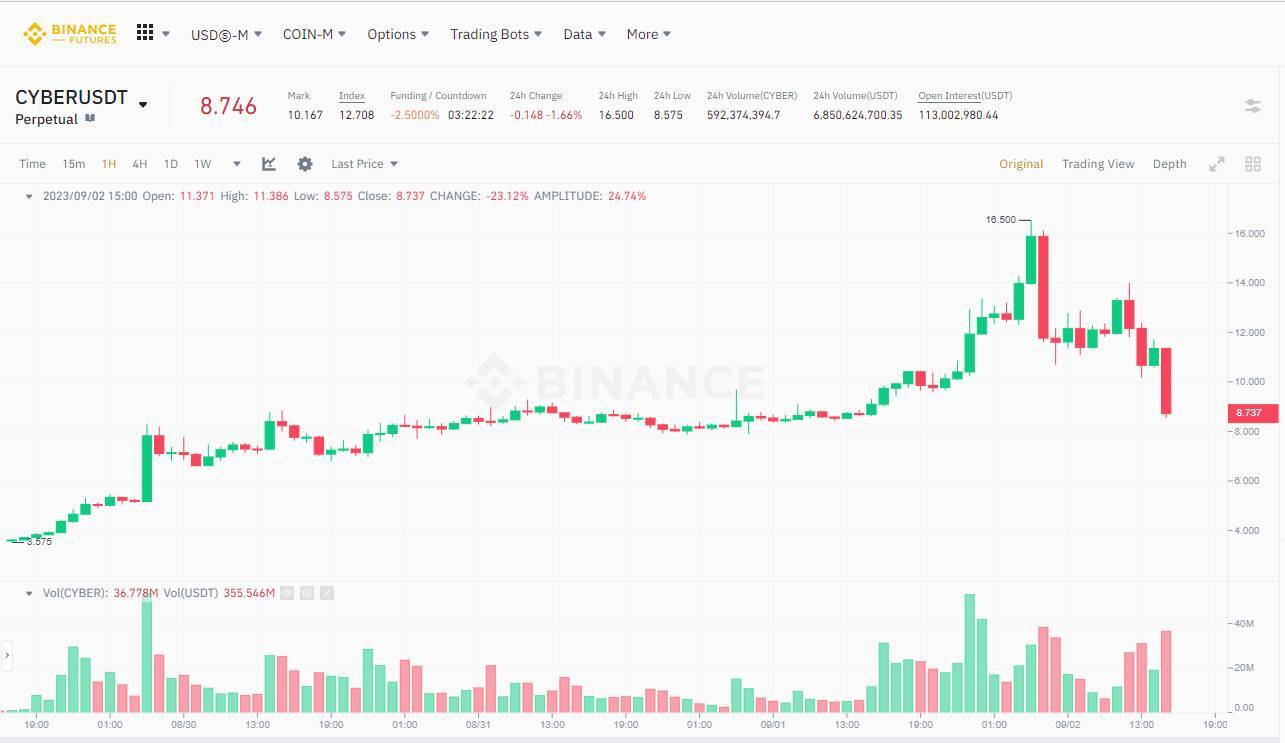The image size is (1285, 743).
Task: Switch to the 1D interval
Action: point(171,164)
